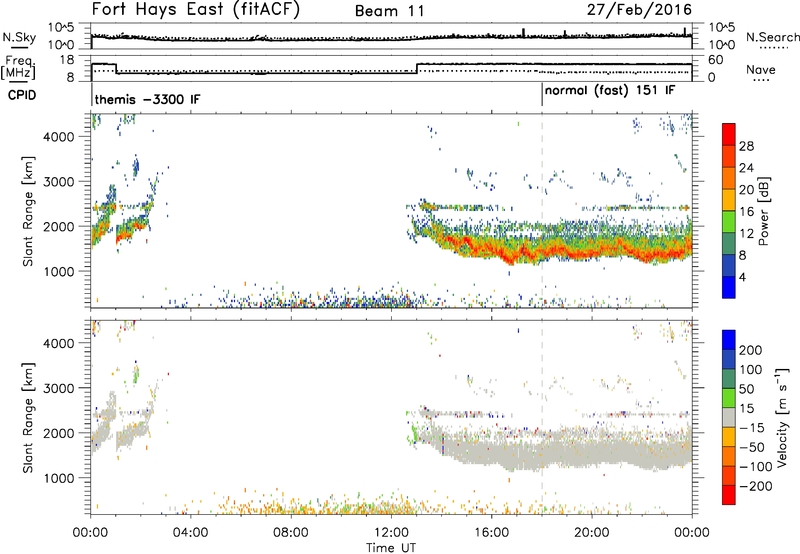
Task: Click the '-100' label on the Velocity colorbar
Action: click(756, 467)
